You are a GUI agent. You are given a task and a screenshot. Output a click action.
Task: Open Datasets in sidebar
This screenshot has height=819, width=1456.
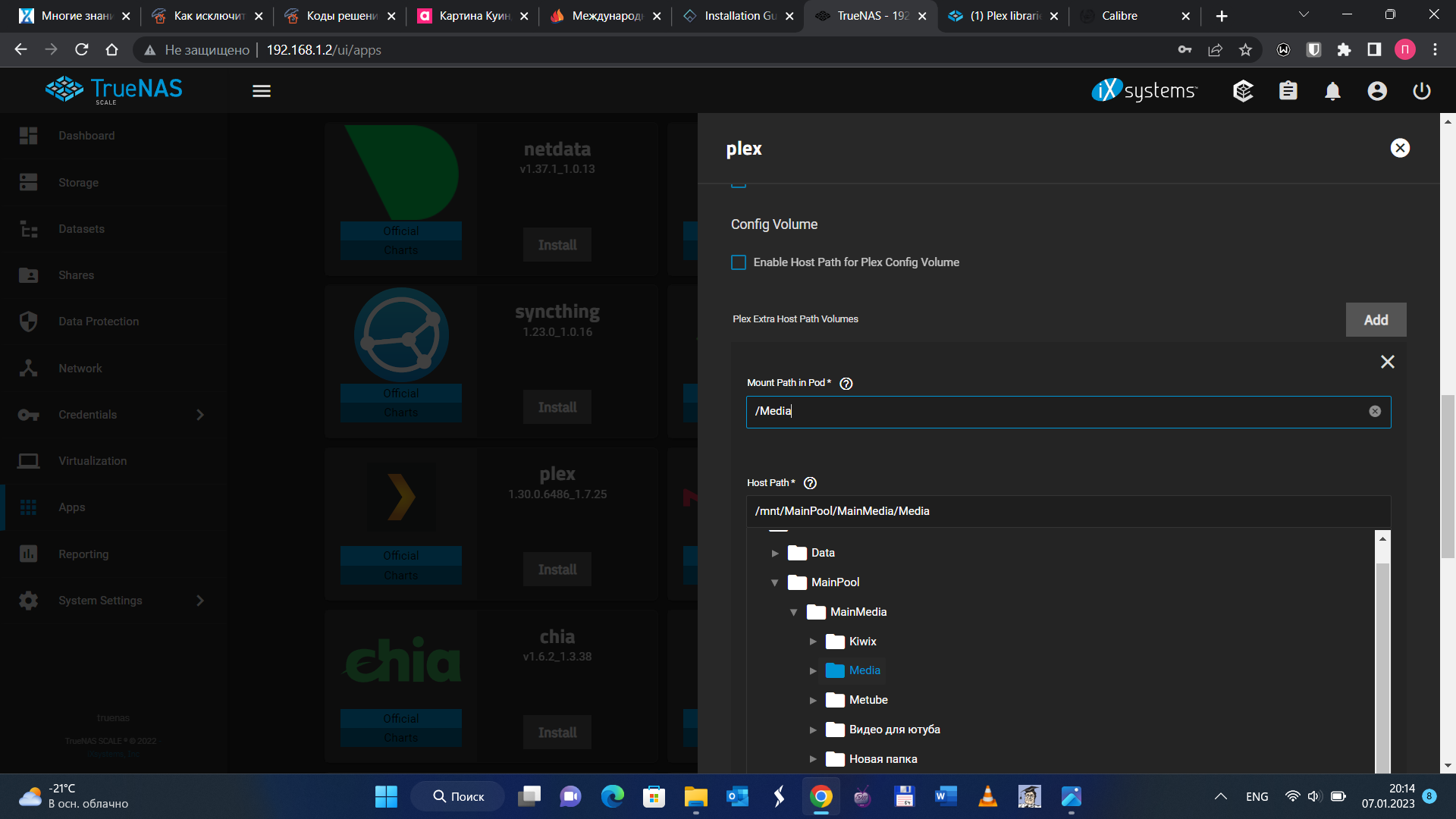pyautogui.click(x=114, y=229)
